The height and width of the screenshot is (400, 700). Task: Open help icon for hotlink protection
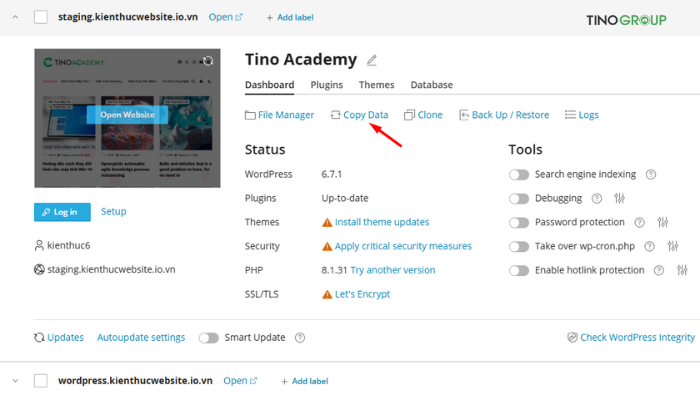pos(659,271)
